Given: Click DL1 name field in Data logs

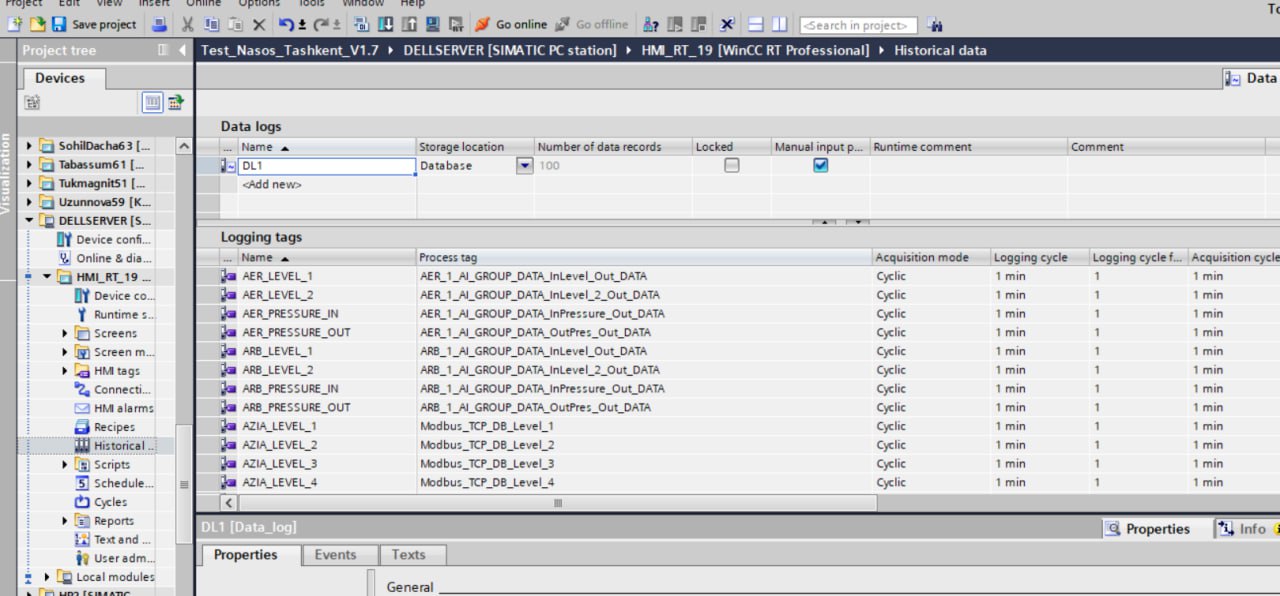Looking at the screenshot, I should [327, 166].
